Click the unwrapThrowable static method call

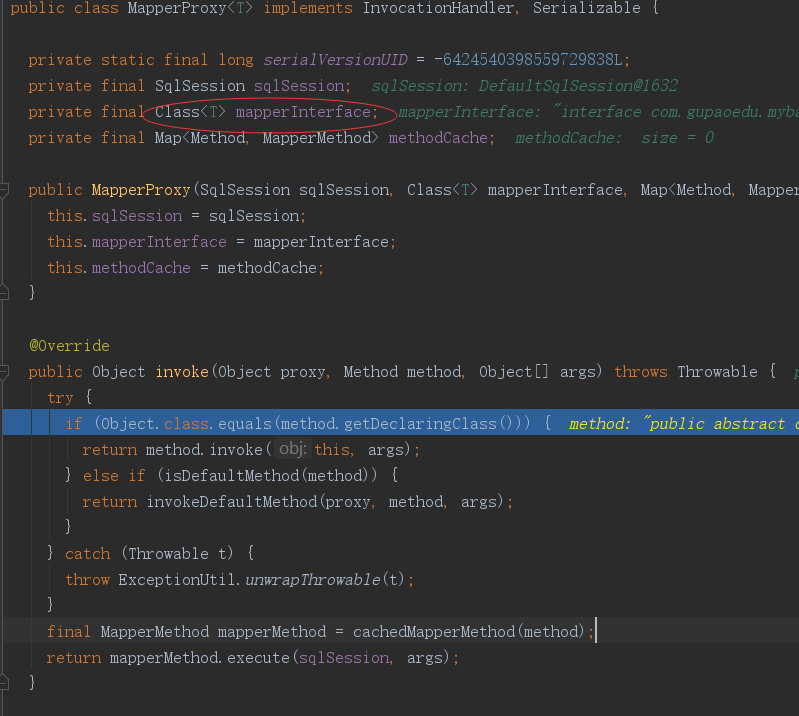click(x=313, y=579)
